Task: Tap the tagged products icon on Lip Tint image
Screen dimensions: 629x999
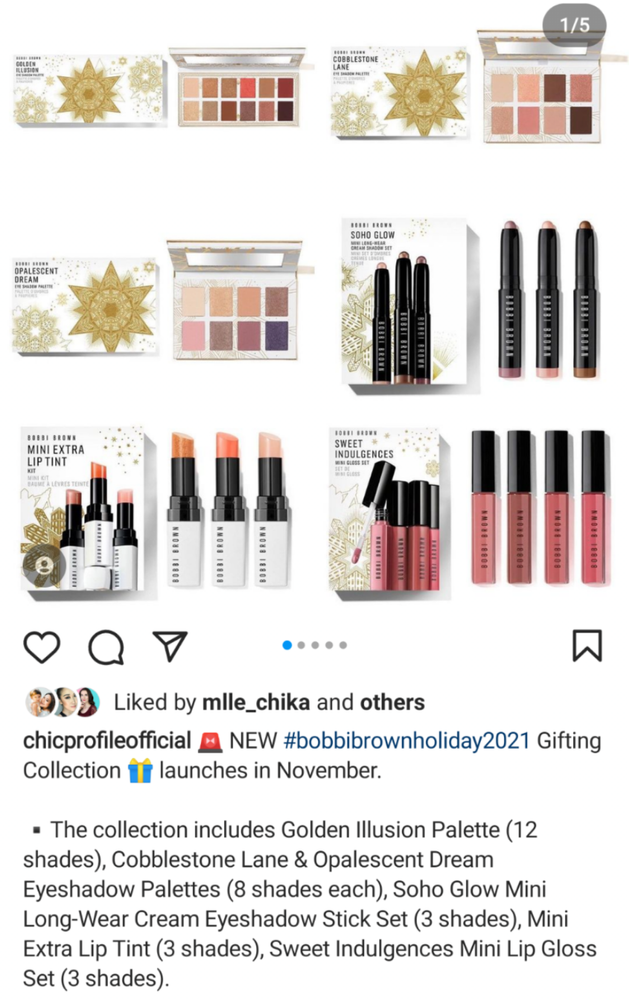Action: click(44, 564)
